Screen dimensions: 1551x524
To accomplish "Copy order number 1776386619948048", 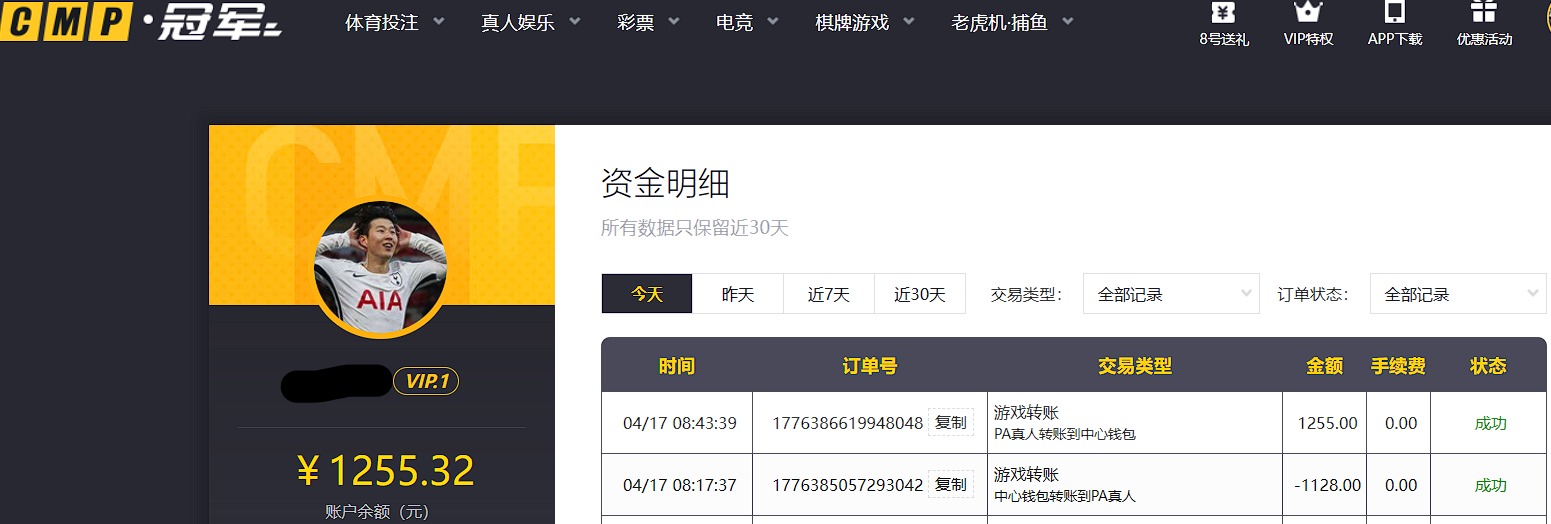I will (950, 423).
